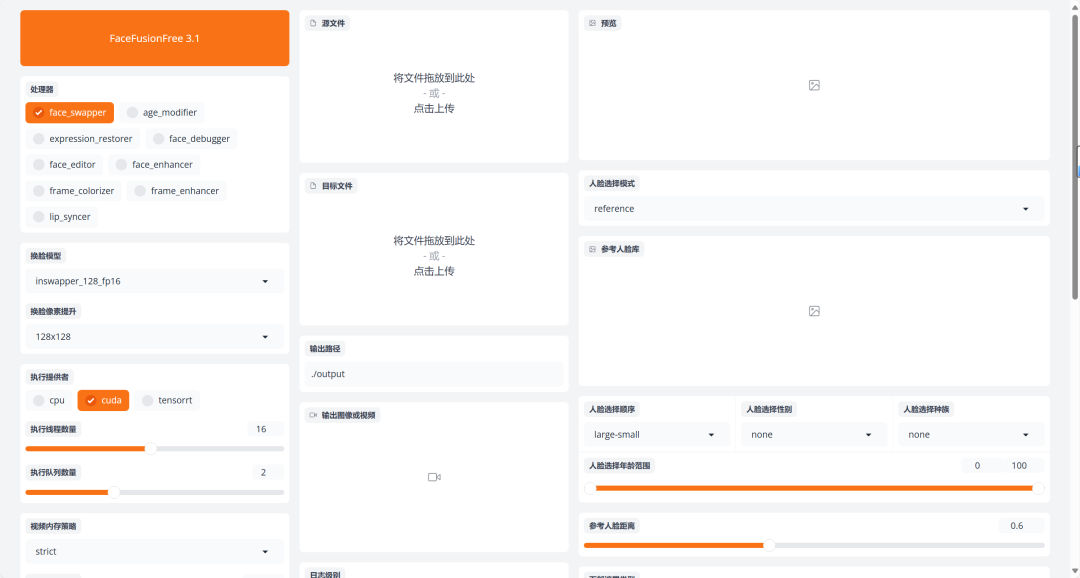The height and width of the screenshot is (578, 1080).
Task: Disable the face_swapper processor
Action: (70, 112)
